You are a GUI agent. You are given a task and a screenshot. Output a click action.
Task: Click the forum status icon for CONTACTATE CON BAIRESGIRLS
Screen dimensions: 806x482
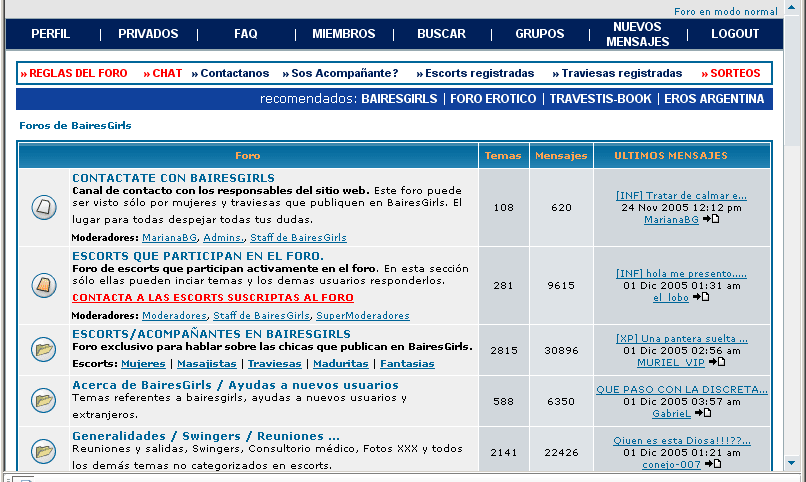(x=44, y=207)
